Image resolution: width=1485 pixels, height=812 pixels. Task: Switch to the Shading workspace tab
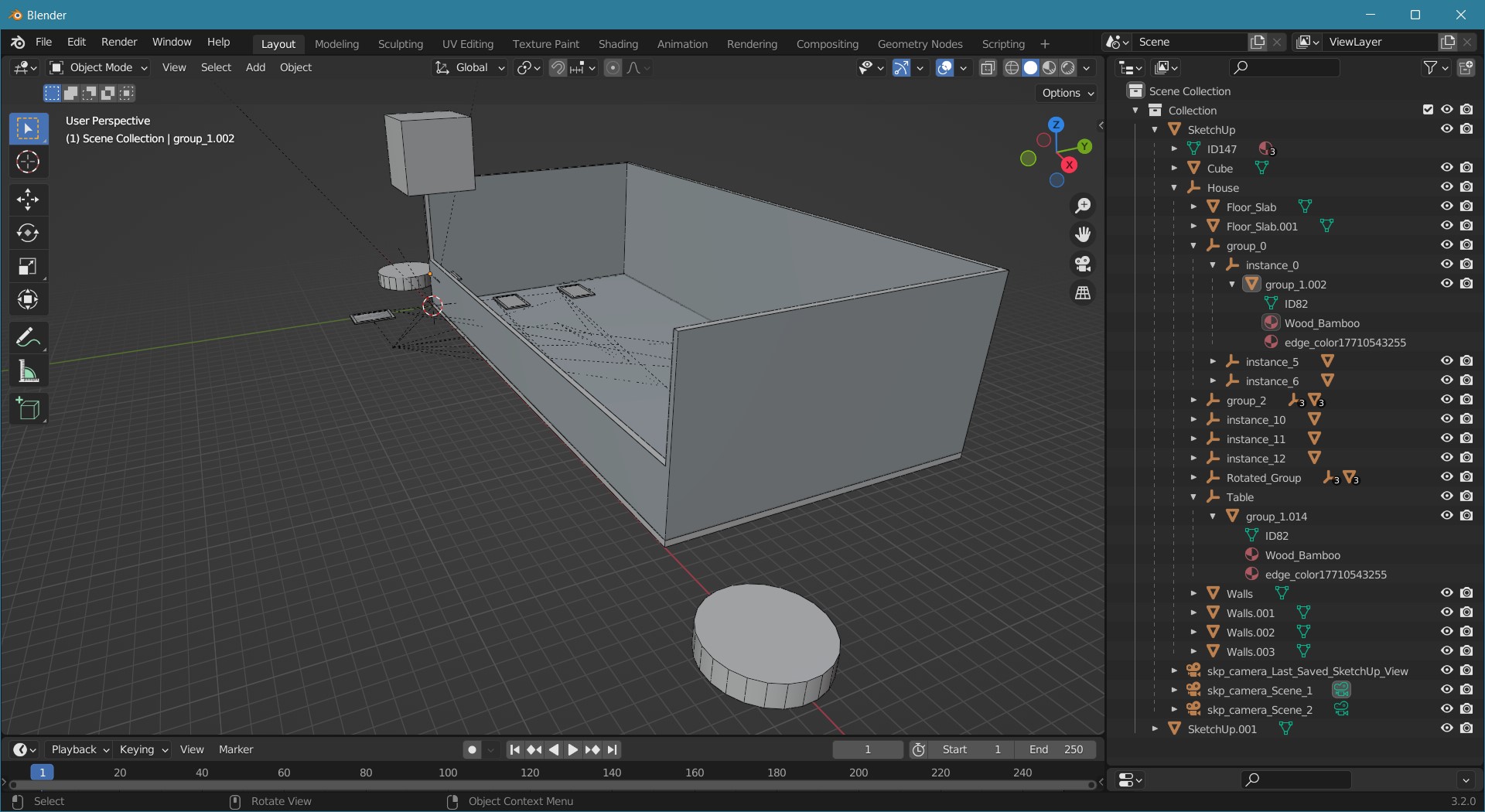coord(618,44)
